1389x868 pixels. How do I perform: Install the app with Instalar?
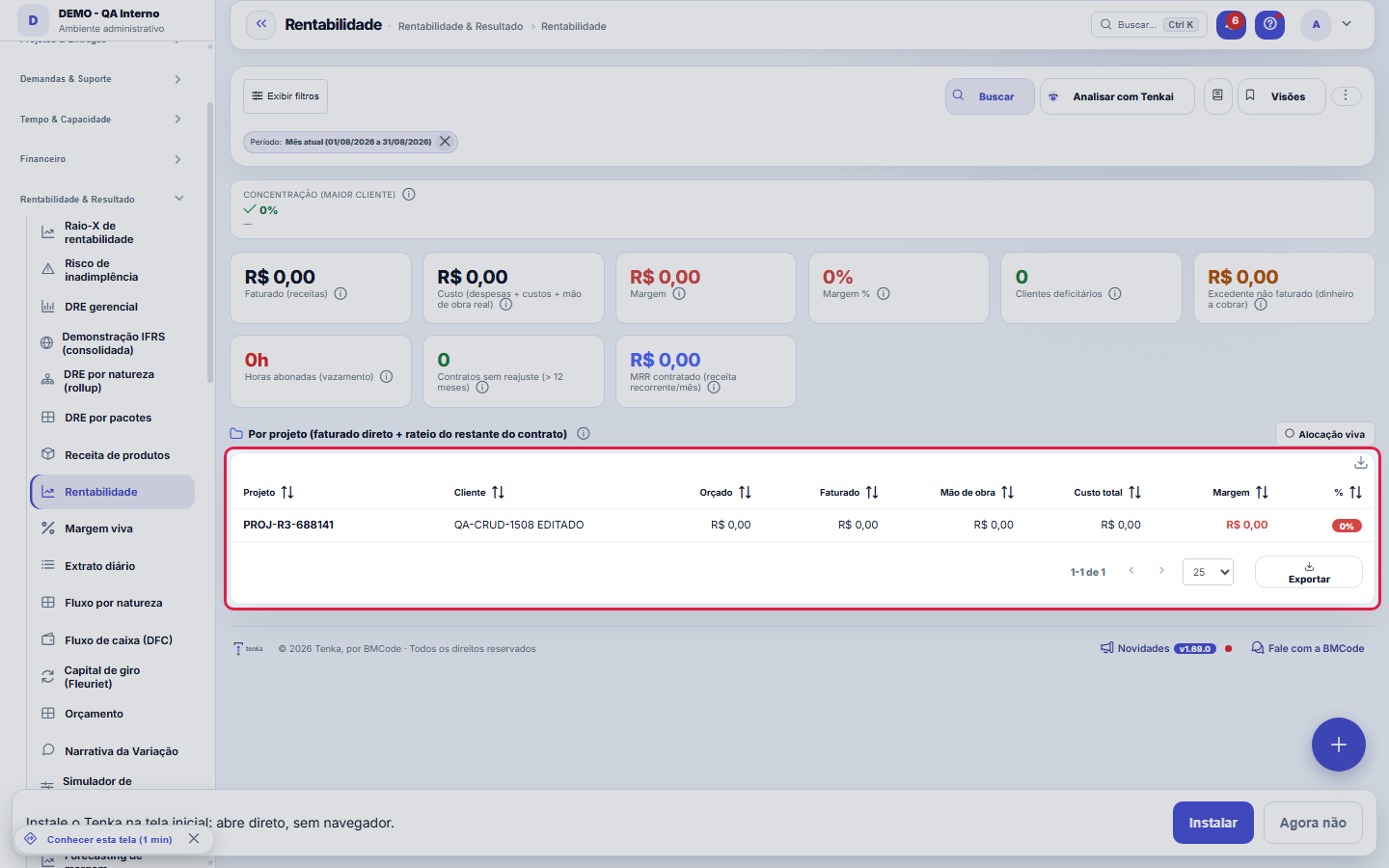[1213, 823]
